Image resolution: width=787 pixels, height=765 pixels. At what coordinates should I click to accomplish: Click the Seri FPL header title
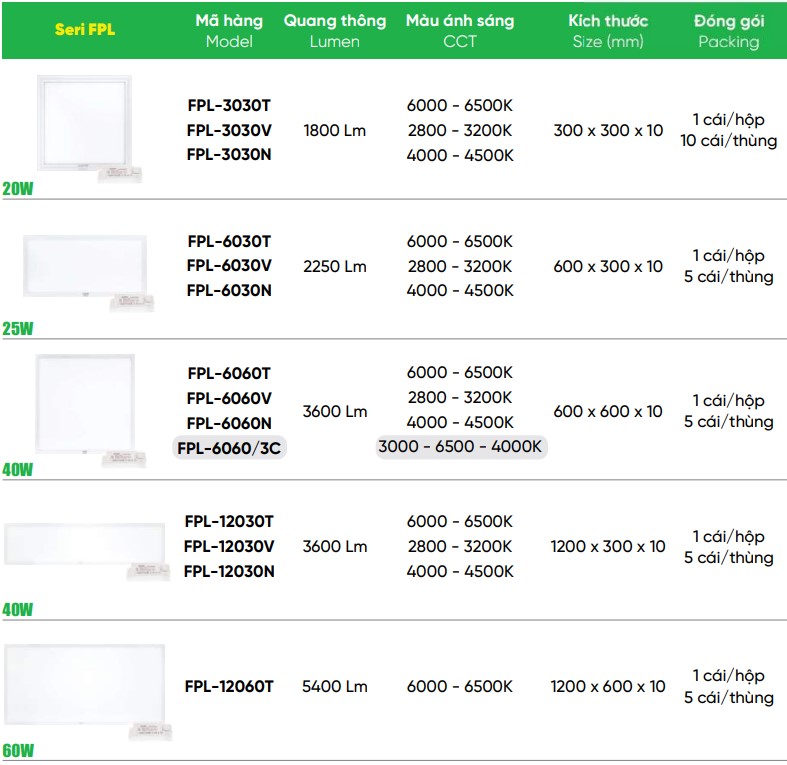(85, 30)
